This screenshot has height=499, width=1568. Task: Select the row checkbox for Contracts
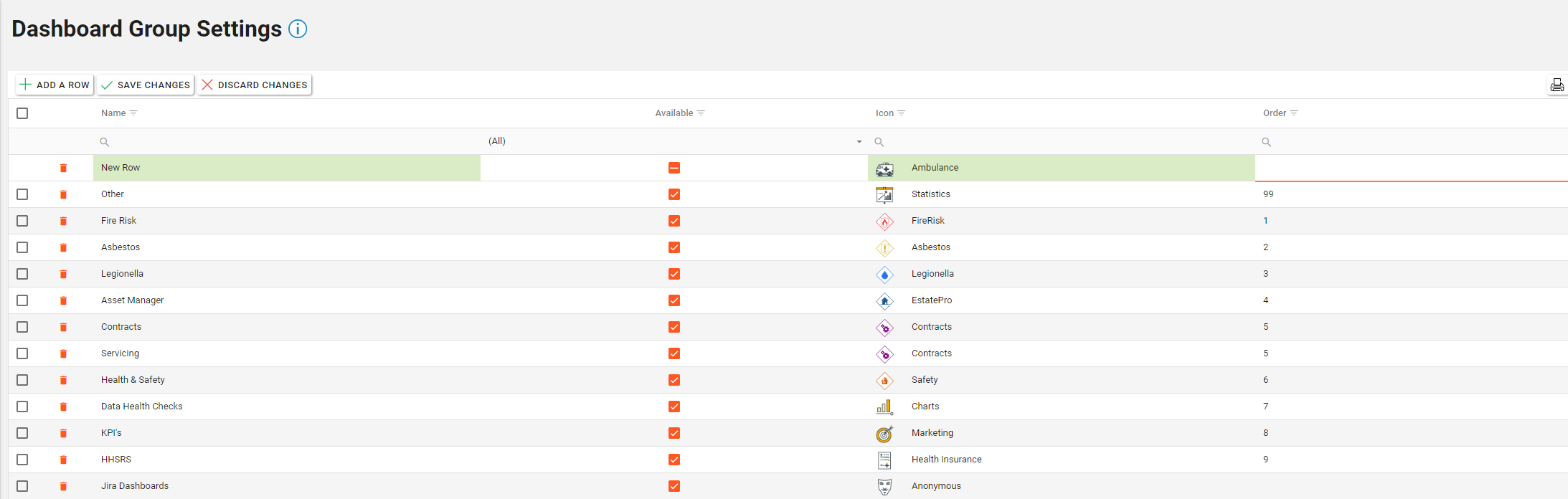(x=22, y=327)
